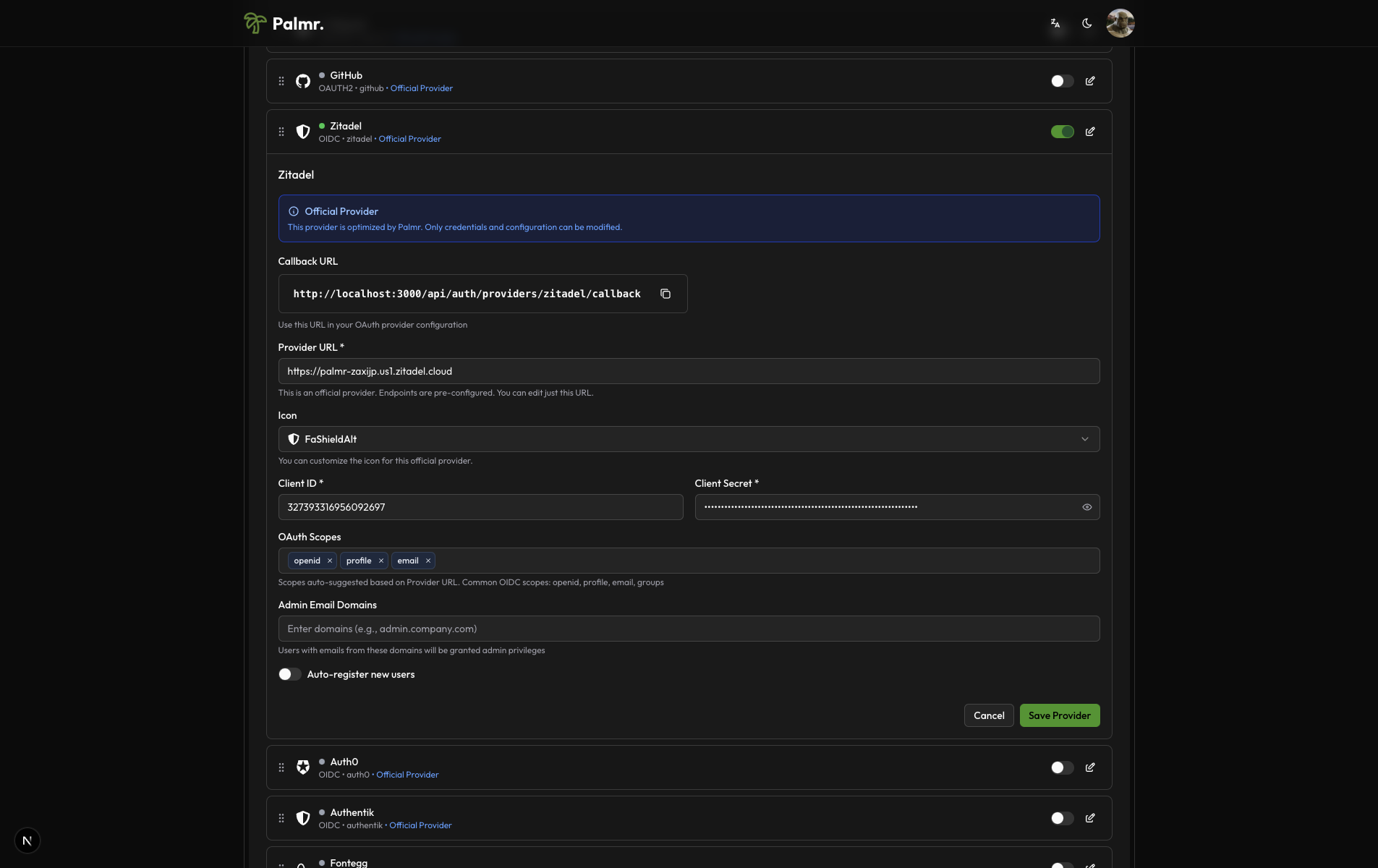Image resolution: width=1378 pixels, height=868 pixels.
Task: Reveal the client secret with eye icon
Action: [x=1086, y=507]
